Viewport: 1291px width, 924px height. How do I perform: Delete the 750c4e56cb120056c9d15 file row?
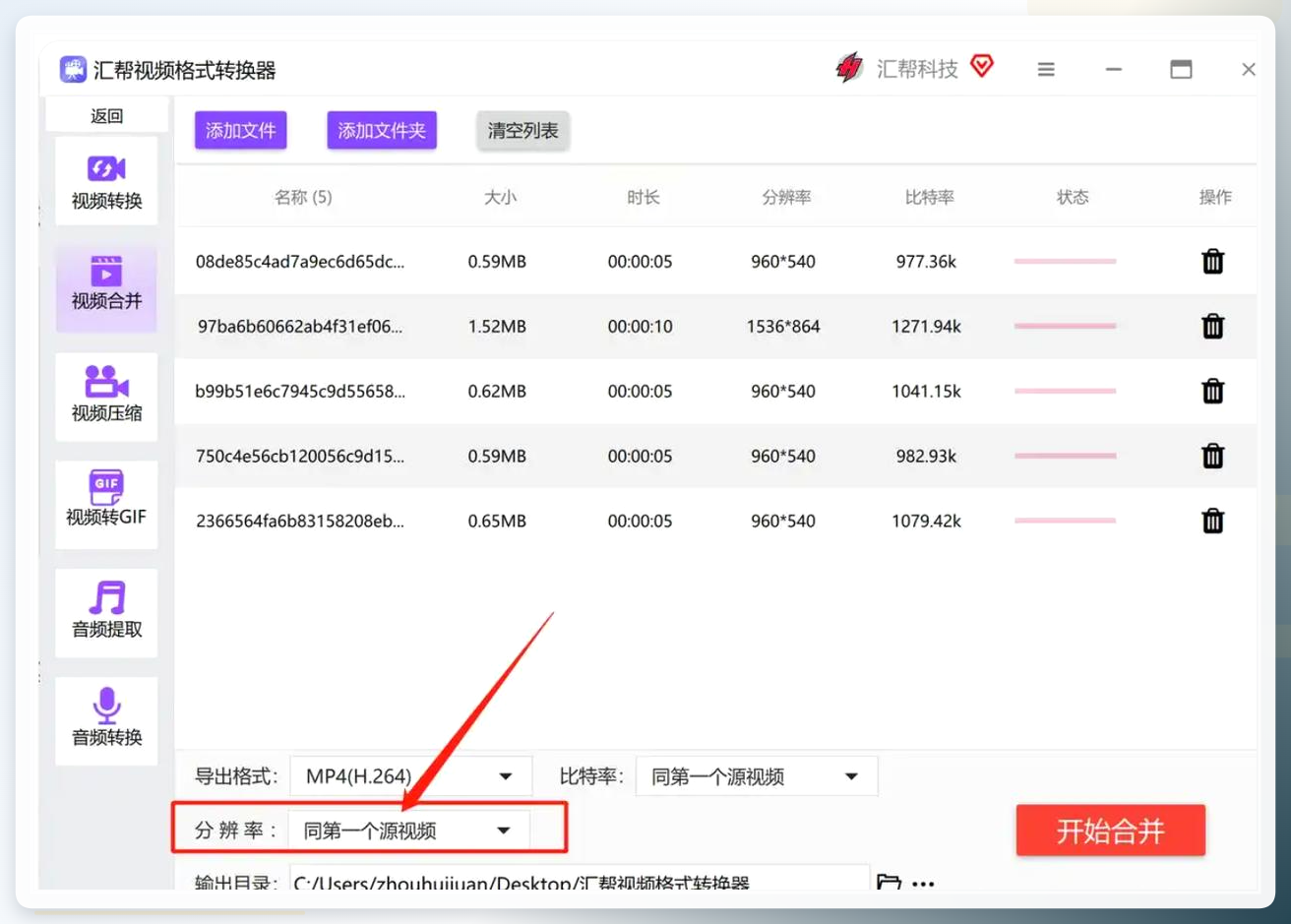[x=1212, y=456]
